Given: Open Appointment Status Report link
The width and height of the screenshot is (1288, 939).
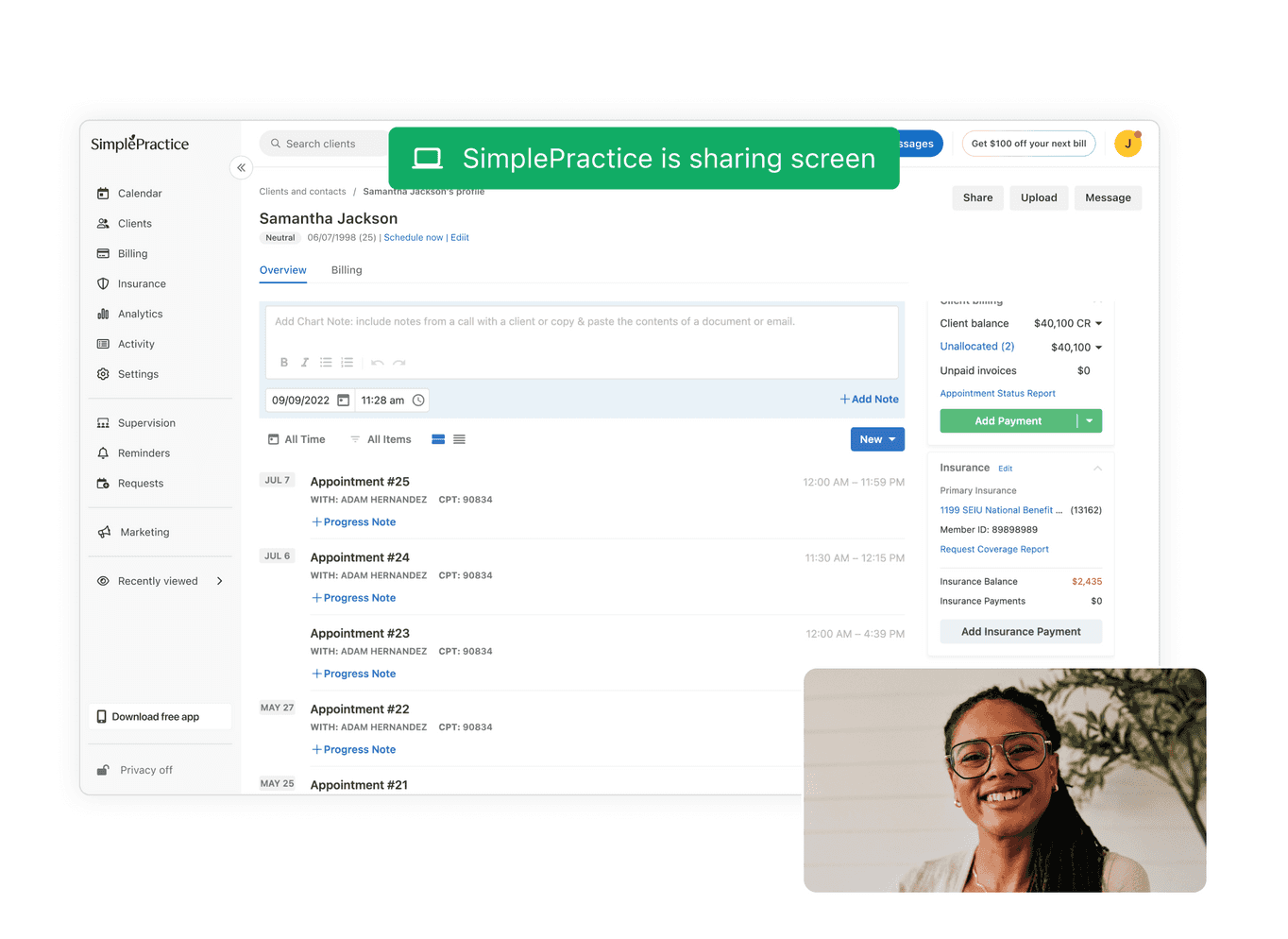Looking at the screenshot, I should click(997, 394).
